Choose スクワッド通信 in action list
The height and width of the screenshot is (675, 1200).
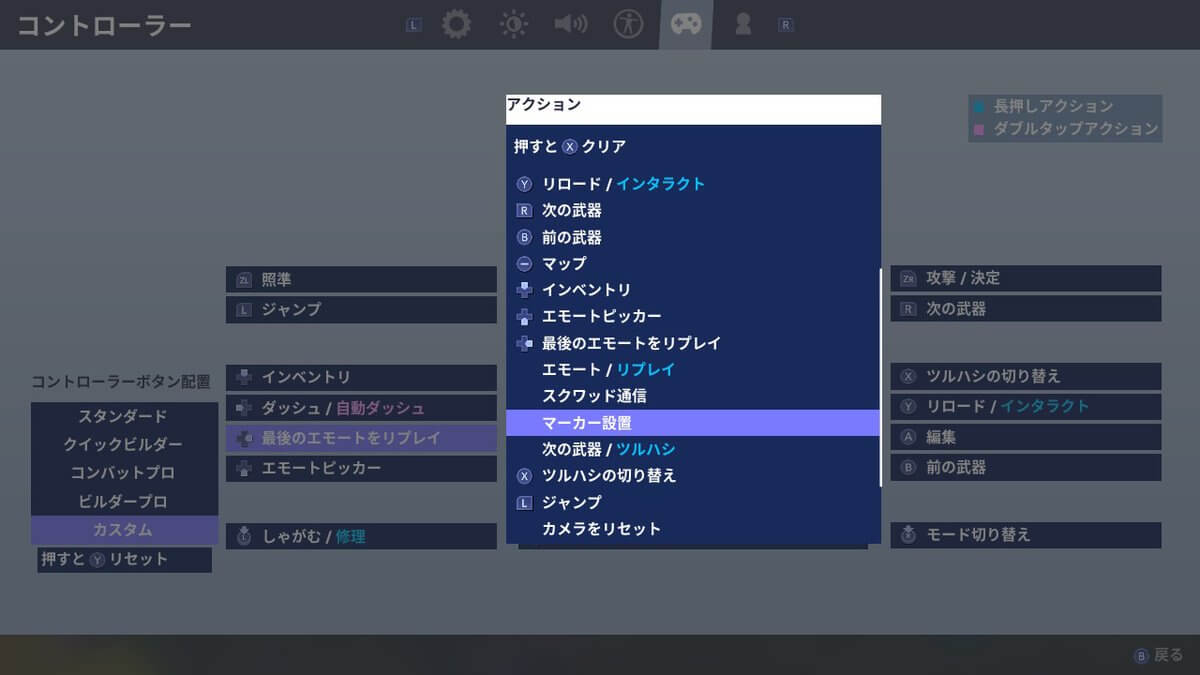point(692,396)
